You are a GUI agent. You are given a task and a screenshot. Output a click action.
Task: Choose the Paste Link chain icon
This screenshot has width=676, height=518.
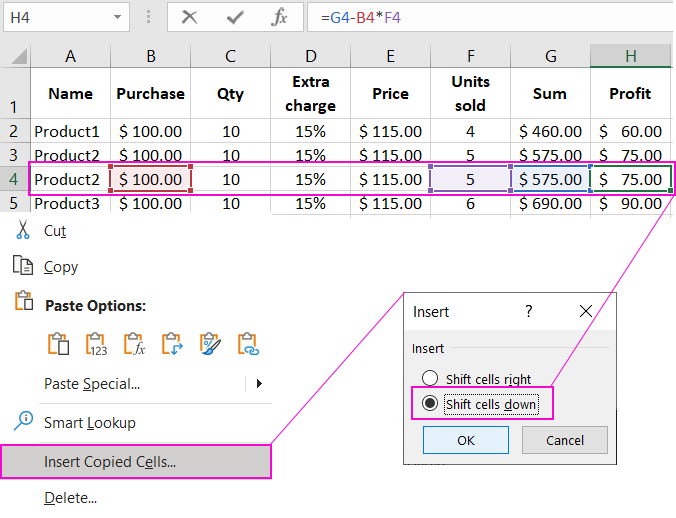pyautogui.click(x=248, y=344)
